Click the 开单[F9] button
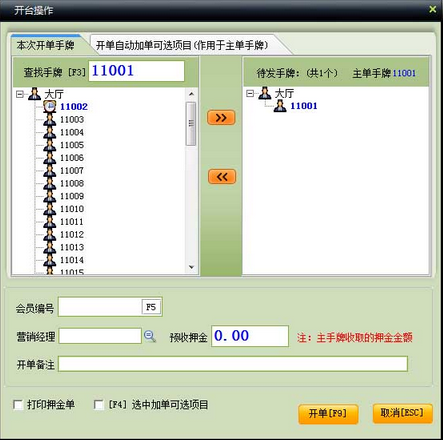This screenshot has width=443, height=440. click(328, 414)
